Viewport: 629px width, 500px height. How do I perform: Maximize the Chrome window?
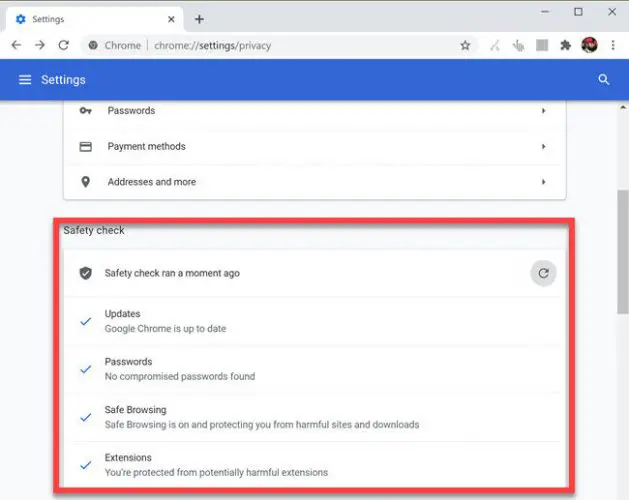coord(578,12)
